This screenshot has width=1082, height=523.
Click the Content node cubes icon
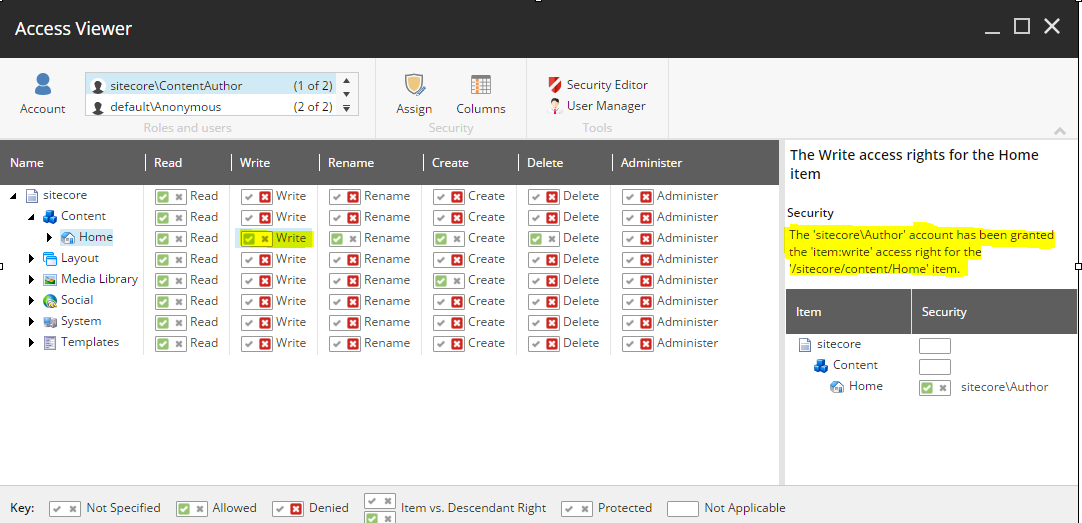coord(50,217)
